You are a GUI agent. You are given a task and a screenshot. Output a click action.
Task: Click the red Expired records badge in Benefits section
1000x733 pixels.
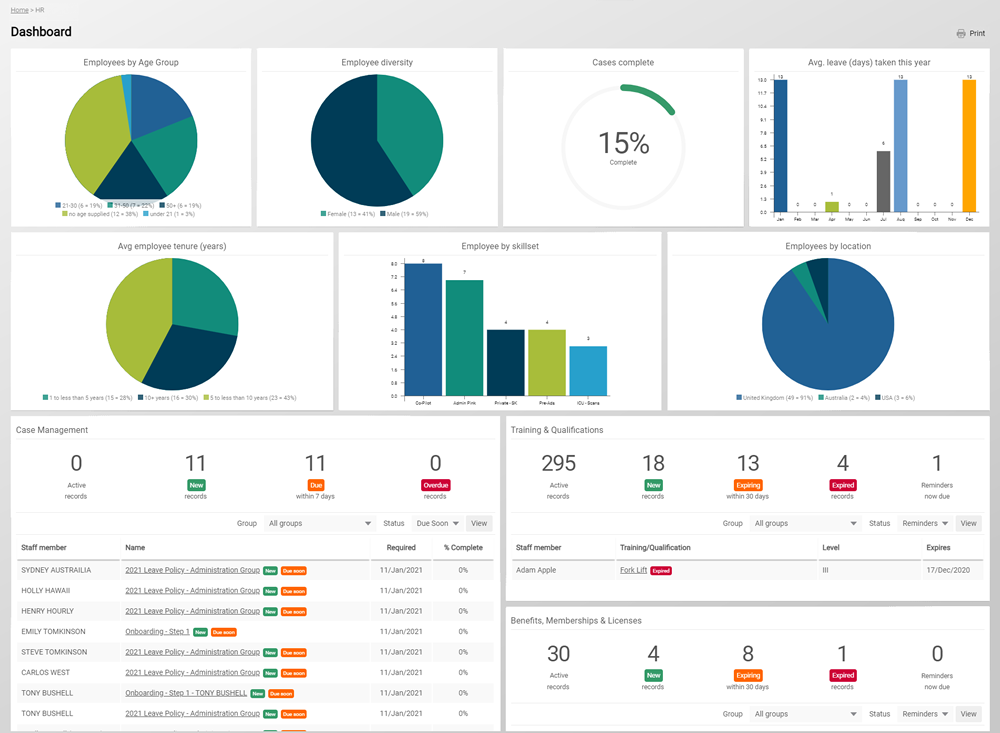842,676
